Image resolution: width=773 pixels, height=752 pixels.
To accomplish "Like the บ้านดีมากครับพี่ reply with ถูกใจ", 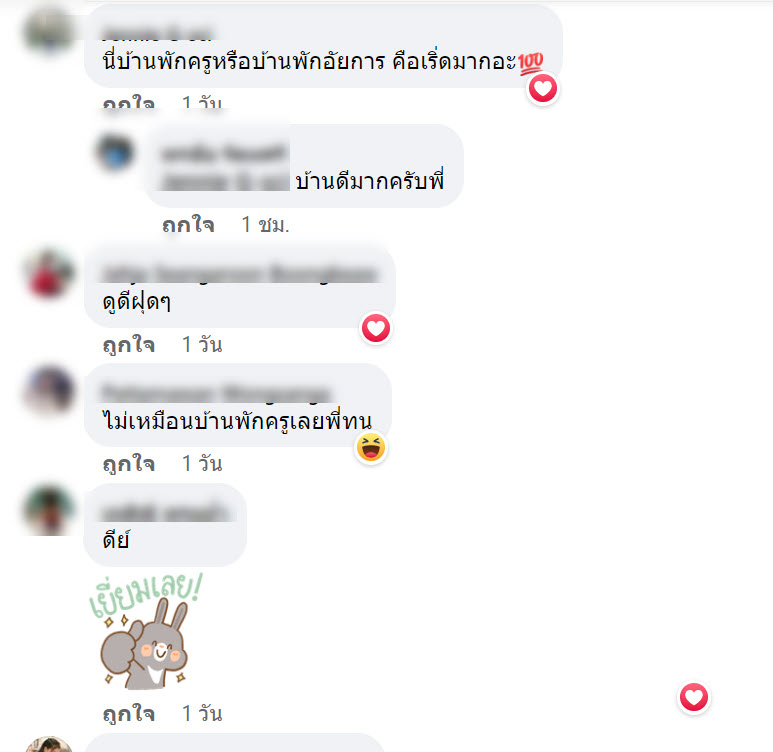I will click(188, 225).
